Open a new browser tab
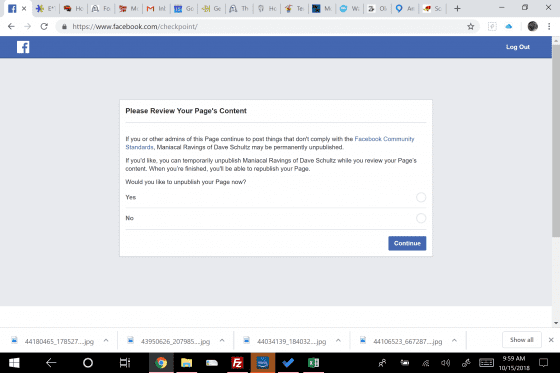 tap(457, 8)
